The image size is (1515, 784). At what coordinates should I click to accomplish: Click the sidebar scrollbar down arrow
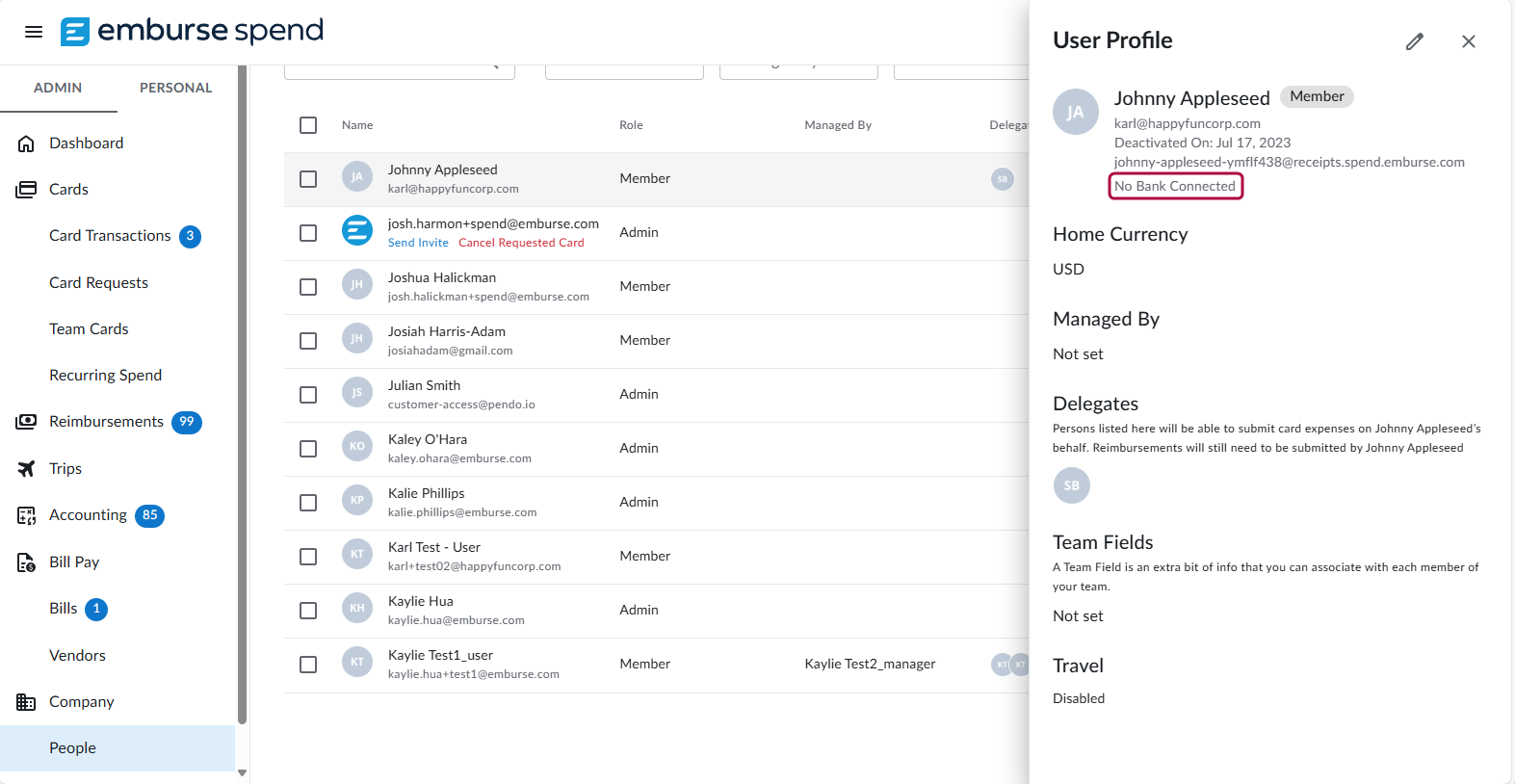(x=242, y=772)
